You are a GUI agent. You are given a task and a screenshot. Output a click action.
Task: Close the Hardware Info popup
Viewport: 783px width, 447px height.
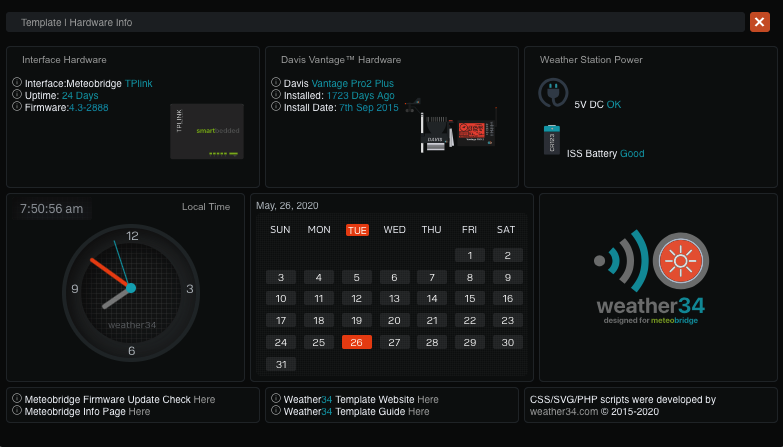760,22
